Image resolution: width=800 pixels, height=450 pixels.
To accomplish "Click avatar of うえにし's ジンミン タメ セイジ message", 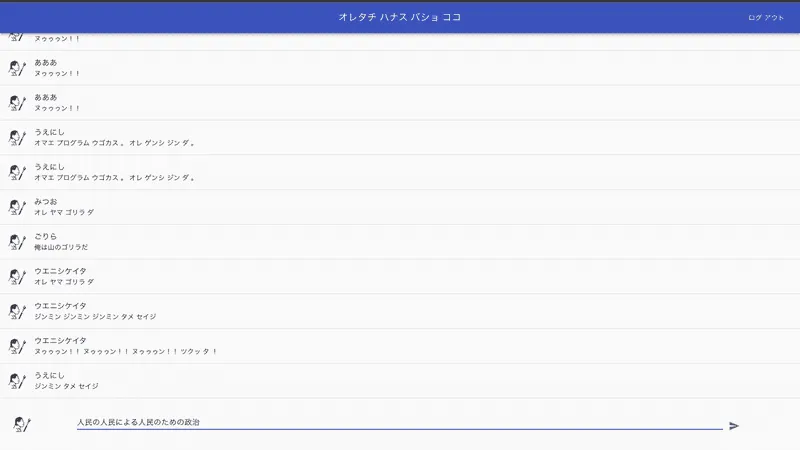I will (17, 381).
